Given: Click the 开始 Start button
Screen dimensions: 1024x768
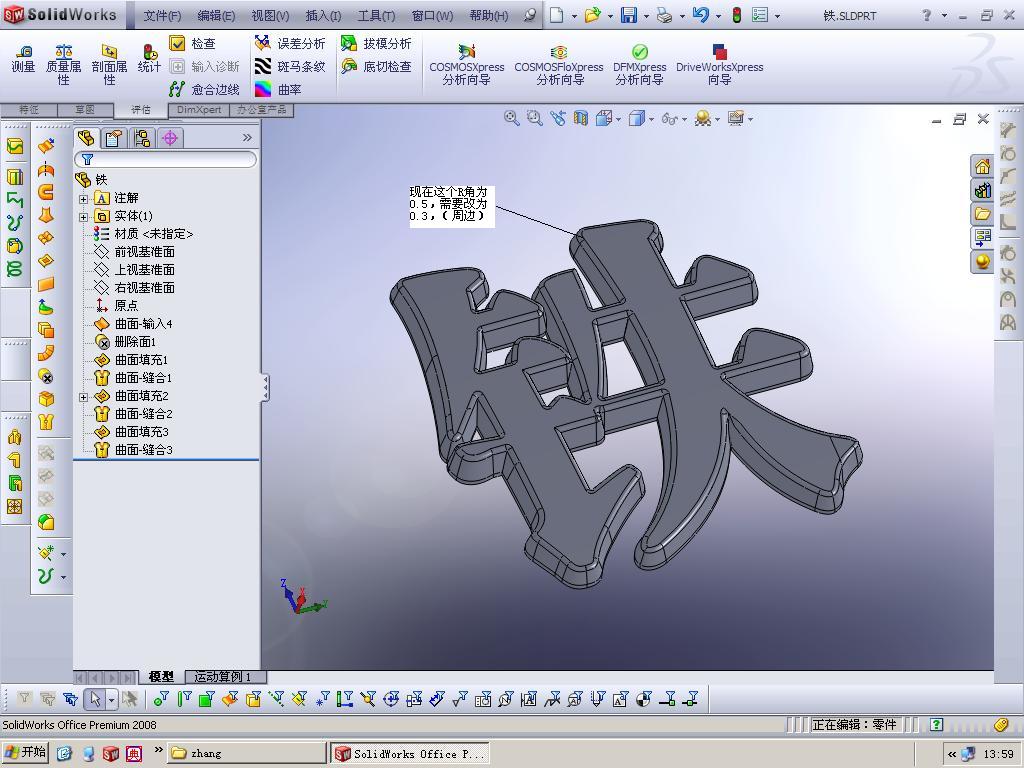Looking at the screenshot, I should 26,752.
